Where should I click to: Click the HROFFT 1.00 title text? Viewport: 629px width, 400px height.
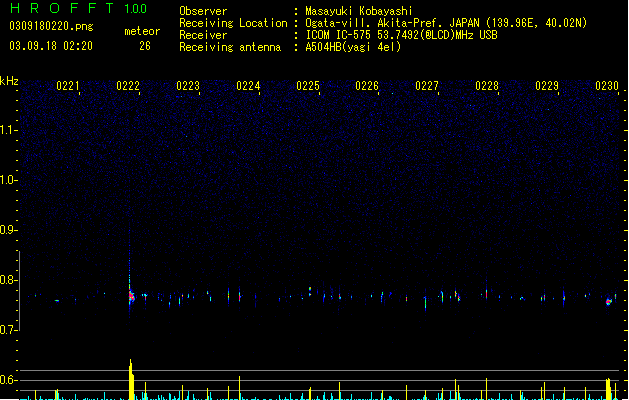point(79,8)
